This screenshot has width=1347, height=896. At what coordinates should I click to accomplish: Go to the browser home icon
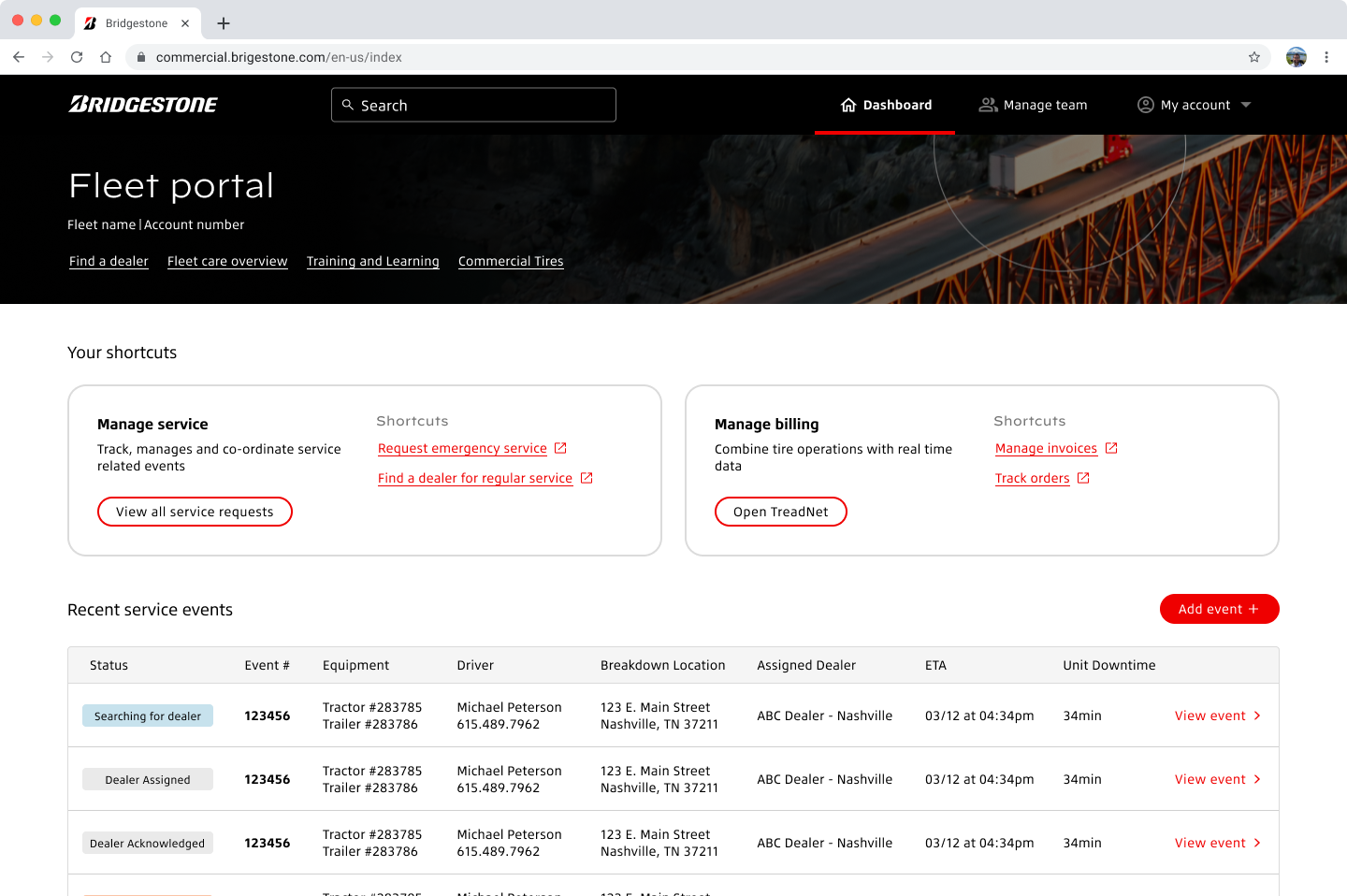[x=106, y=57]
